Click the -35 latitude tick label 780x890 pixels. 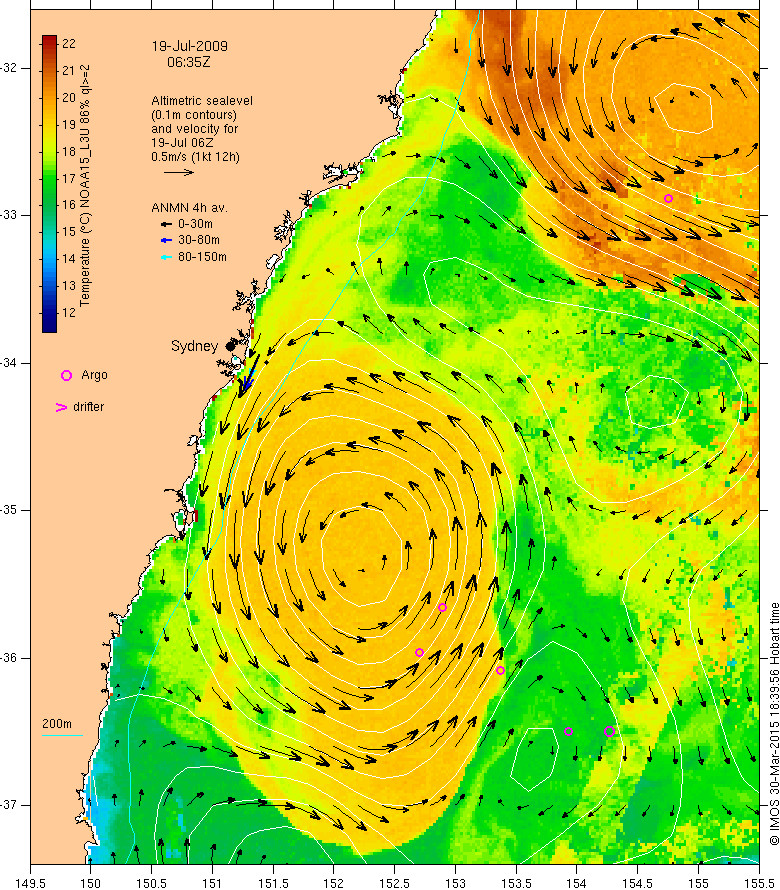[9, 510]
